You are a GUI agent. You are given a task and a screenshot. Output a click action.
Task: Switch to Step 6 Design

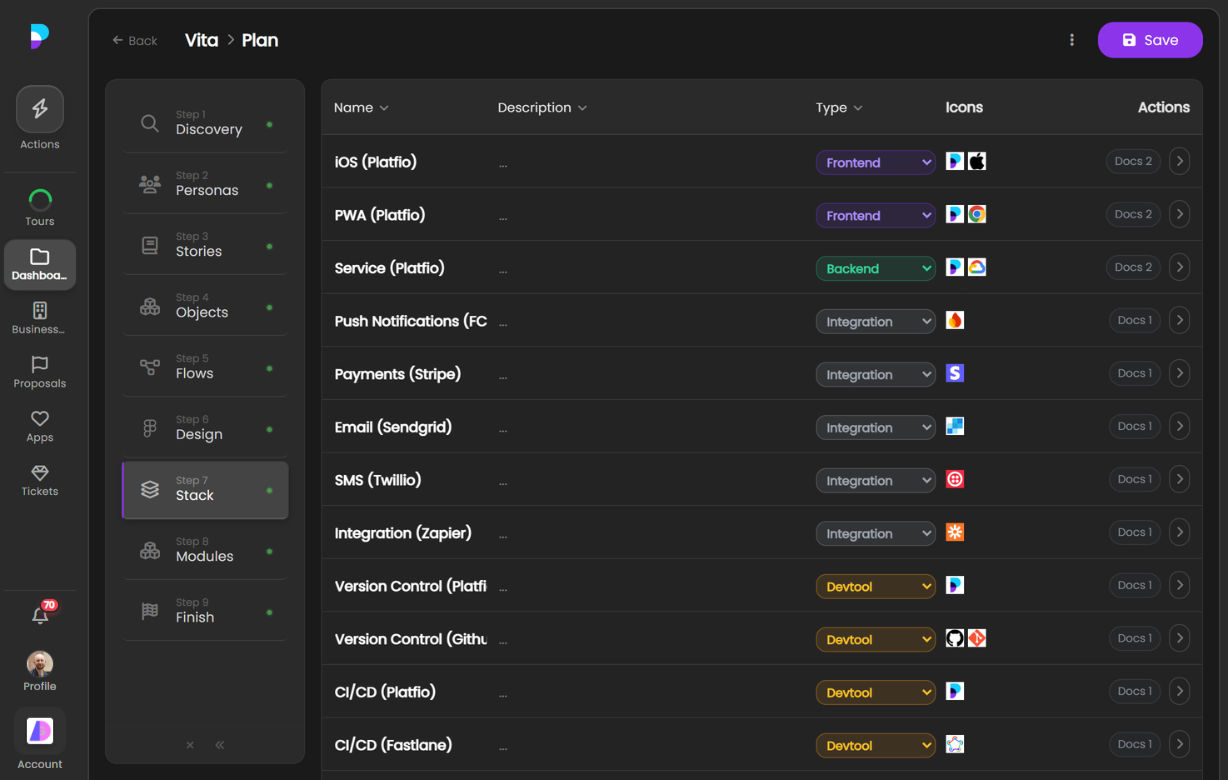coord(204,428)
